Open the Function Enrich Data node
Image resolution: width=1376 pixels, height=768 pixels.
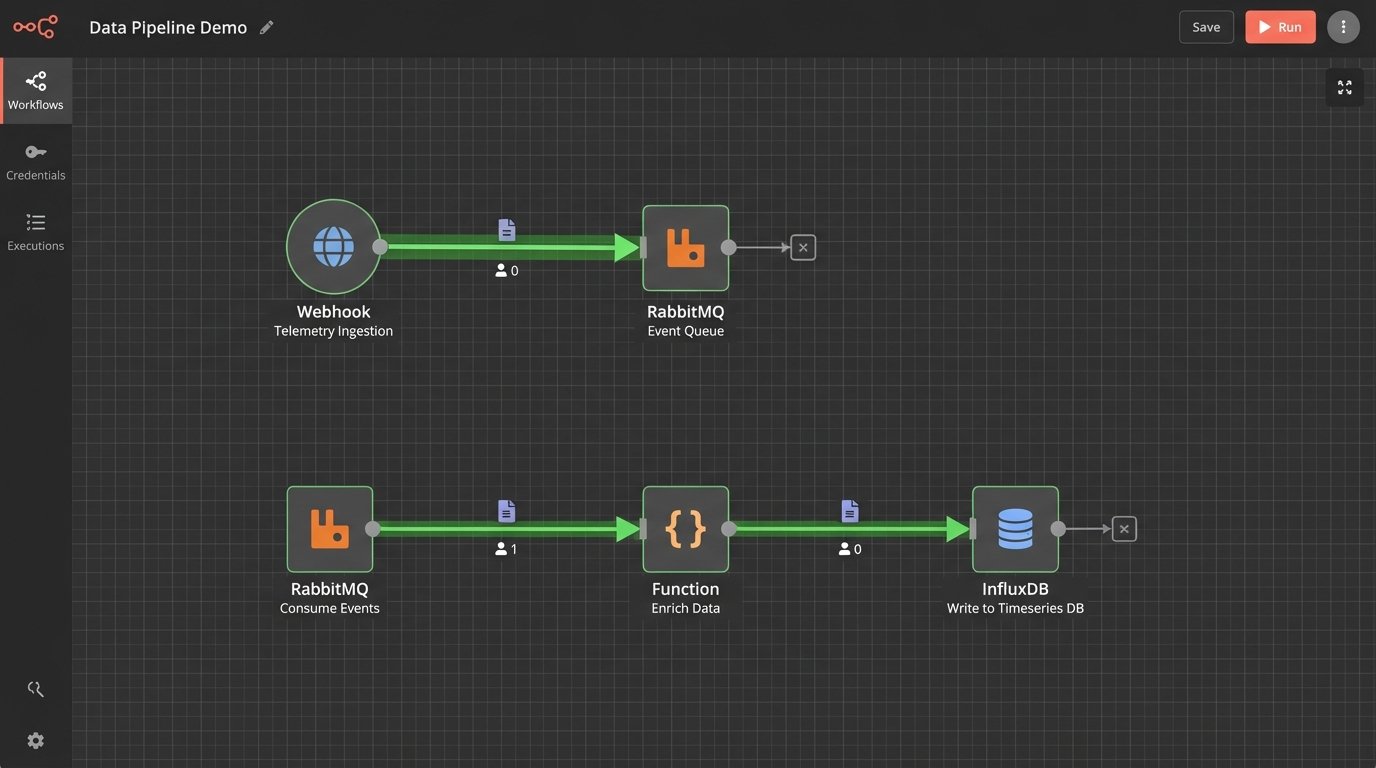tap(685, 529)
